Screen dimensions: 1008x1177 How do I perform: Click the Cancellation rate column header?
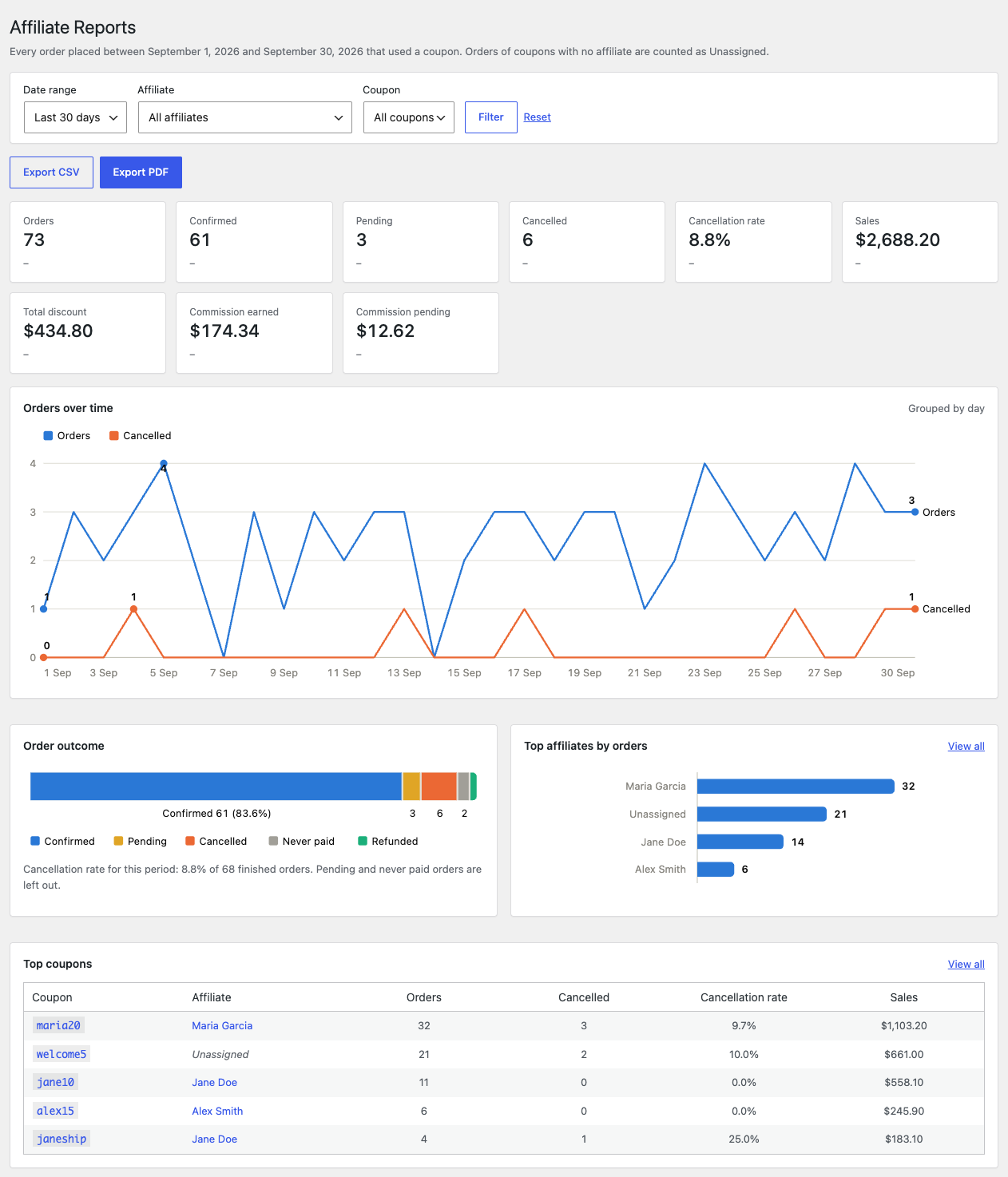tap(744, 997)
